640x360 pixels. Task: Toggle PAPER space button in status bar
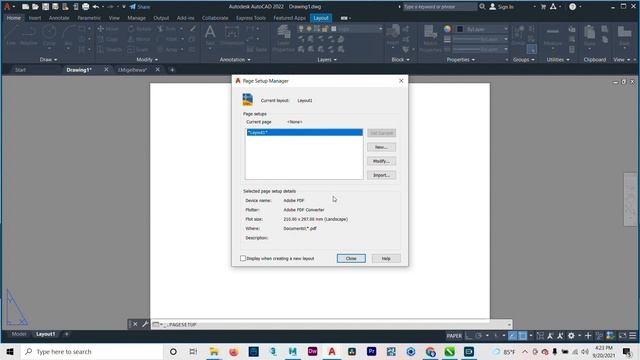pyautogui.click(x=454, y=336)
